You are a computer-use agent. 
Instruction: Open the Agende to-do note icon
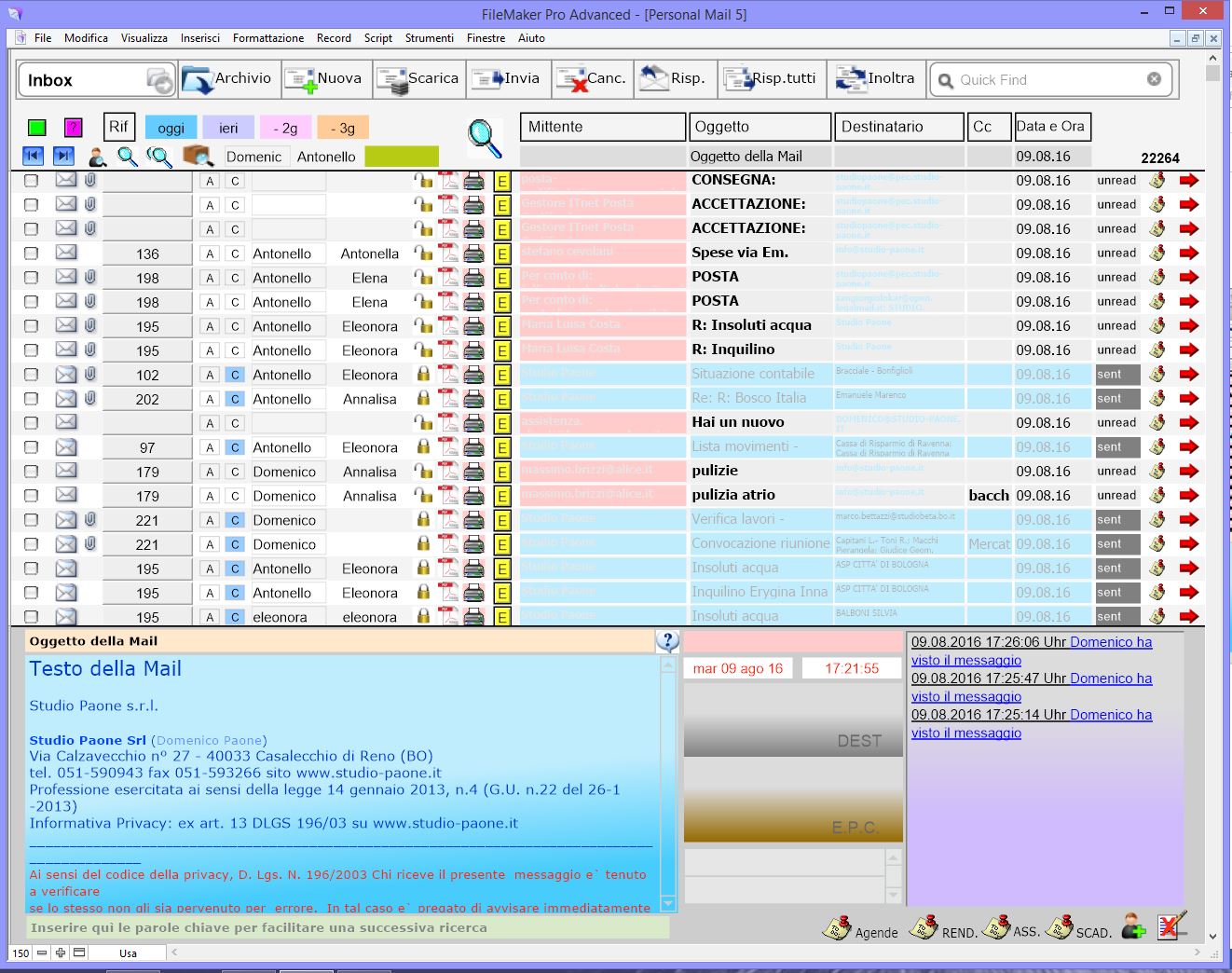(x=837, y=927)
